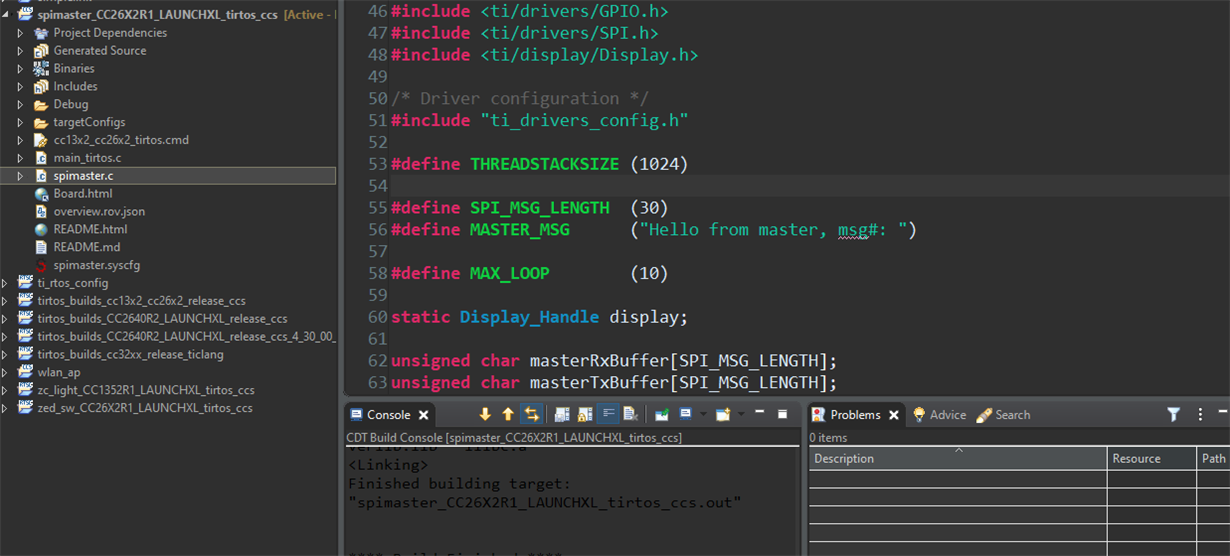Expand the wlan_ap project
The width and height of the screenshot is (1230, 556).
[6, 372]
